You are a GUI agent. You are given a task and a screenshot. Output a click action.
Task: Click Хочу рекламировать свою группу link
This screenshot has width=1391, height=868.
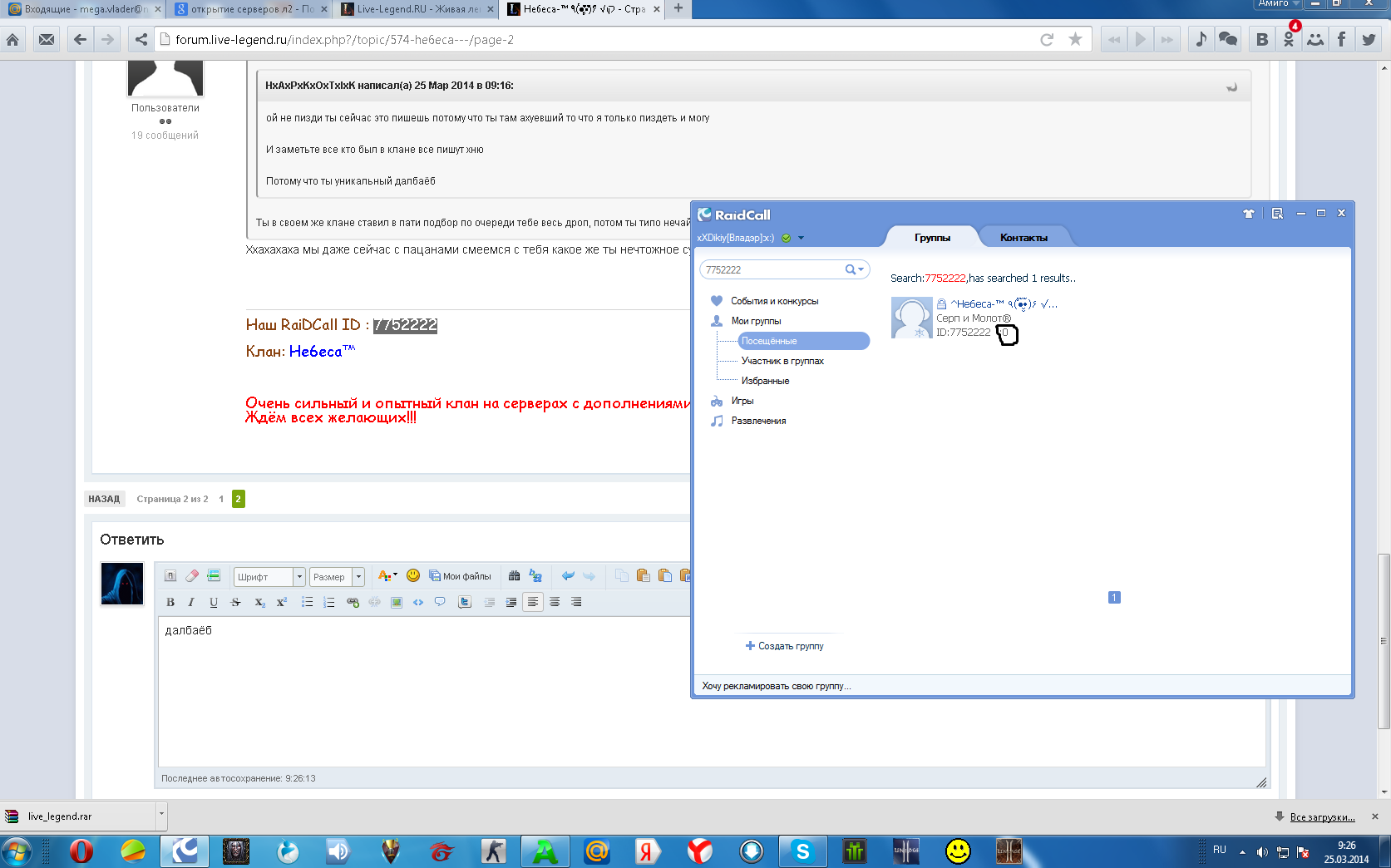pyautogui.click(x=777, y=686)
